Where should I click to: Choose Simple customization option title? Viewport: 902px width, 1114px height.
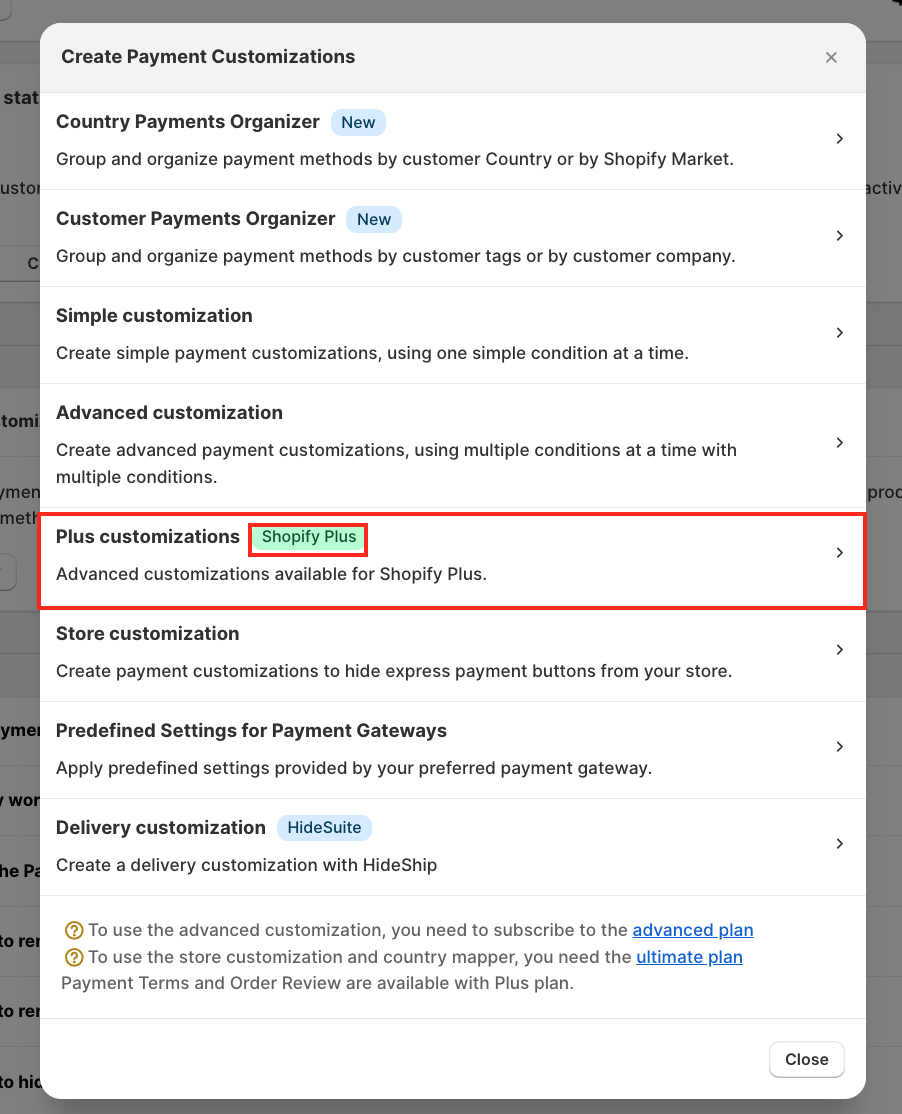(154, 316)
